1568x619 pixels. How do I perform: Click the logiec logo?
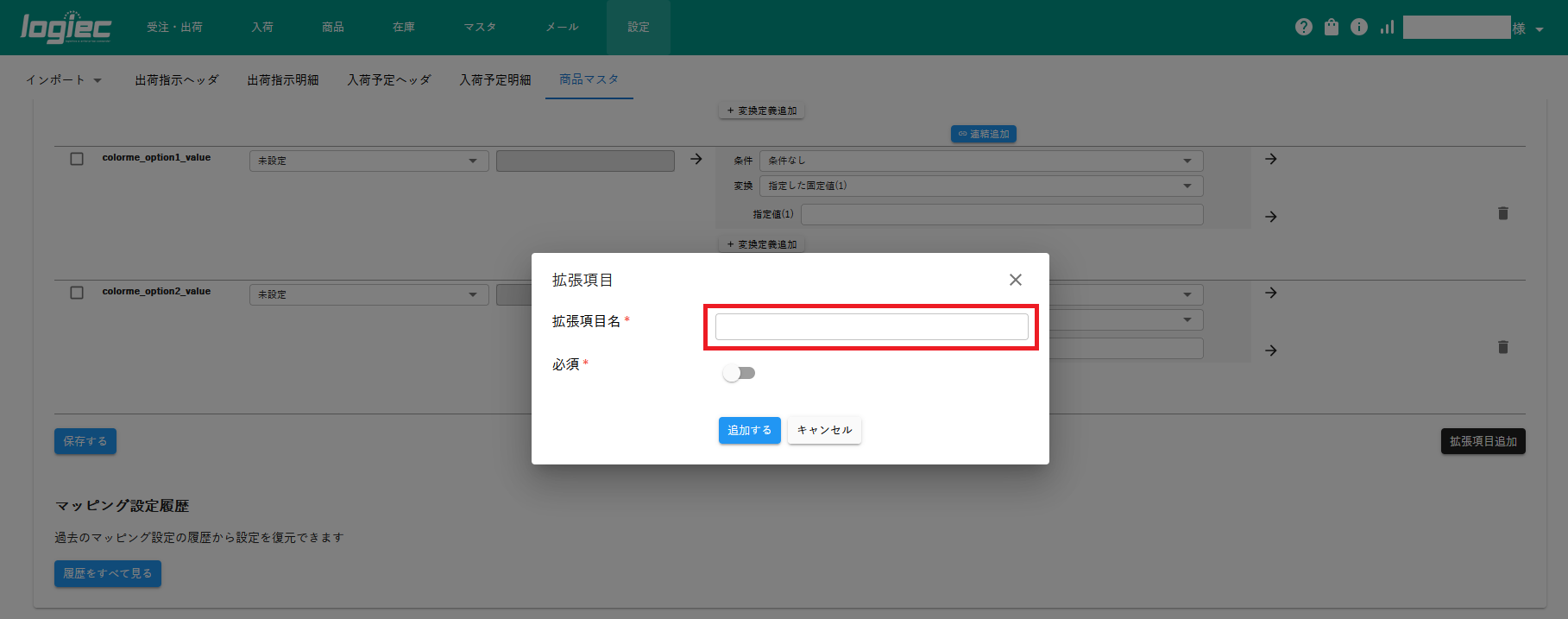pos(66,28)
